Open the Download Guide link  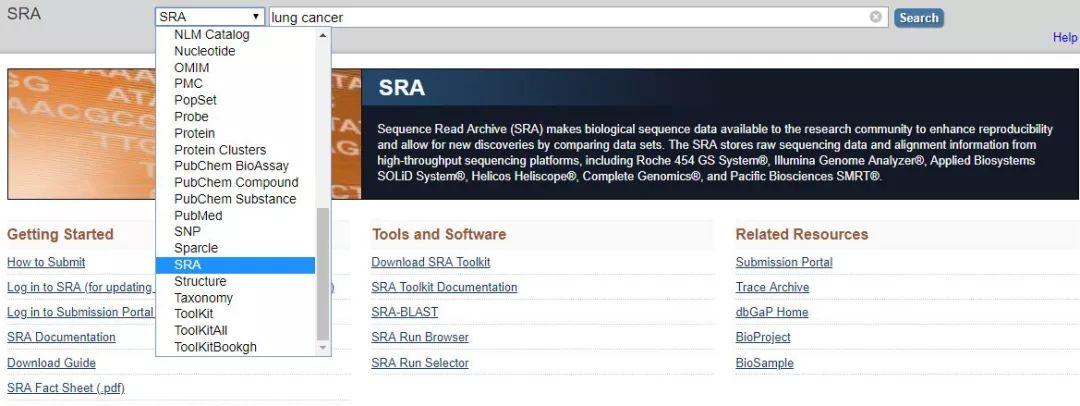tap(51, 363)
